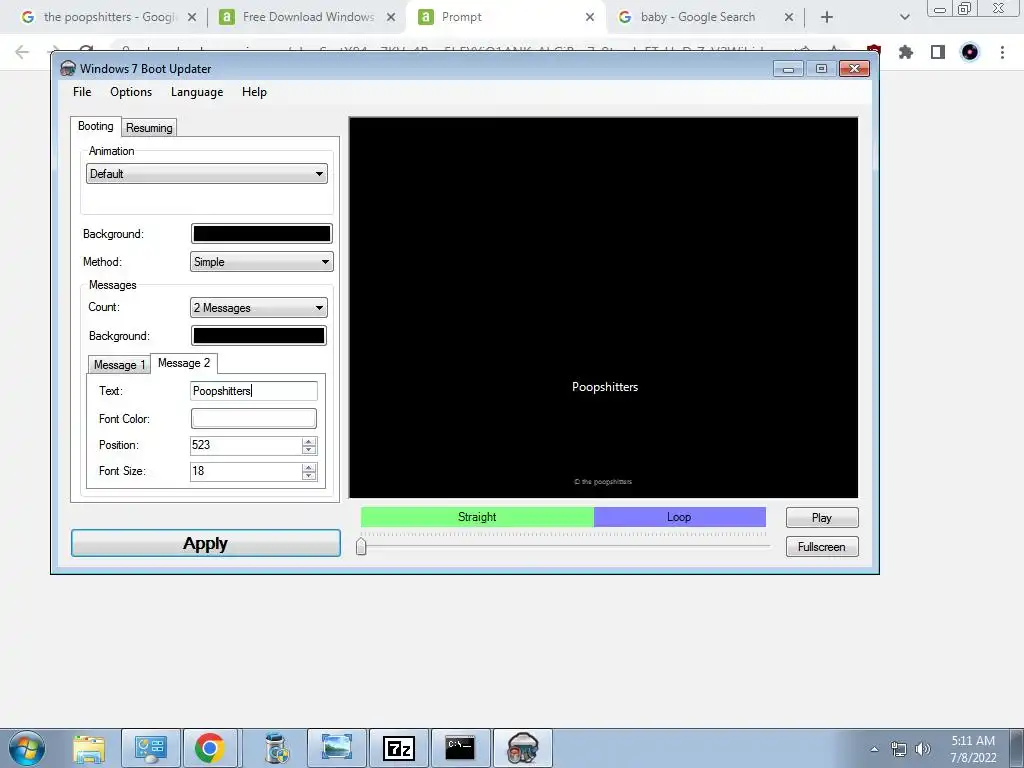
Task: Open Windows Explorer from the taskbar
Action: [89, 748]
